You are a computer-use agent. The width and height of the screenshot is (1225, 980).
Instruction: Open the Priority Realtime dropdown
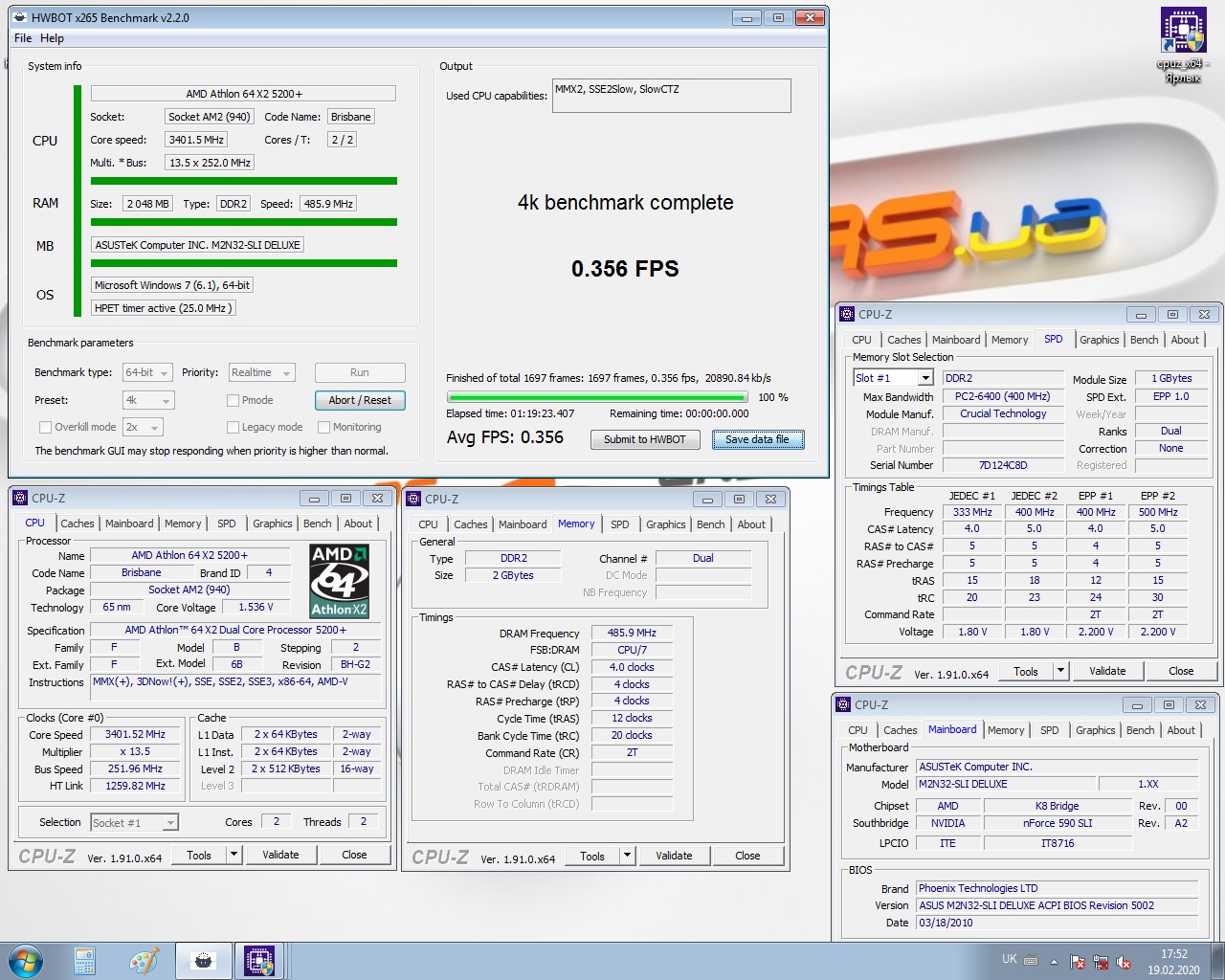point(261,372)
